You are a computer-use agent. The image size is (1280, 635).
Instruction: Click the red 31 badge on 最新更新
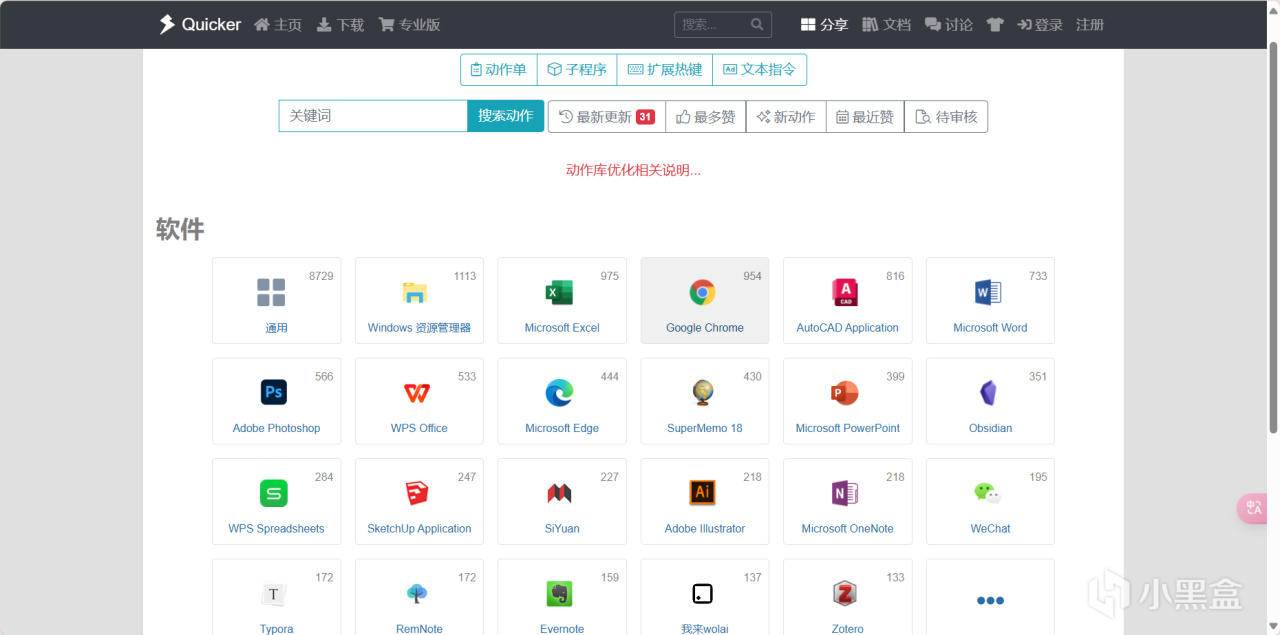click(645, 117)
